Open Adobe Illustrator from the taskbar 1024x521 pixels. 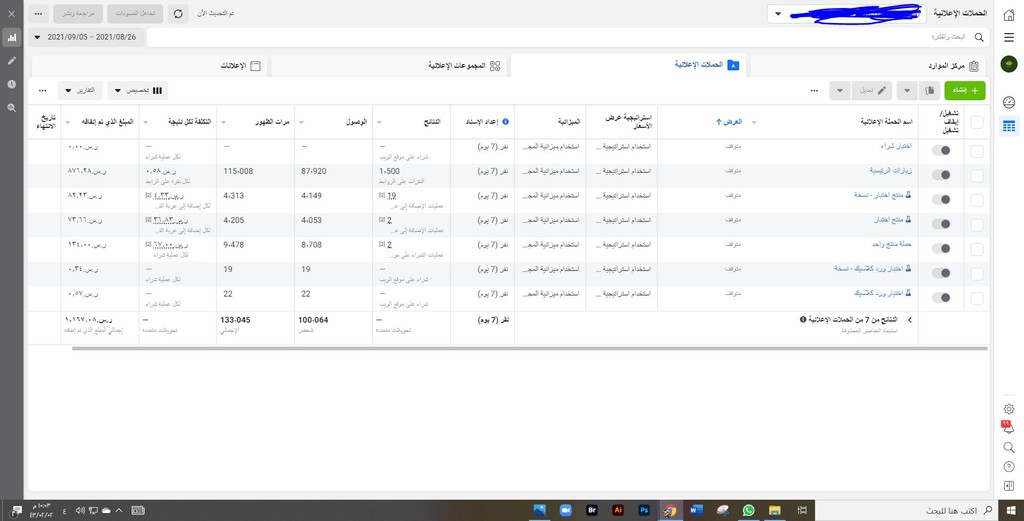click(618, 511)
